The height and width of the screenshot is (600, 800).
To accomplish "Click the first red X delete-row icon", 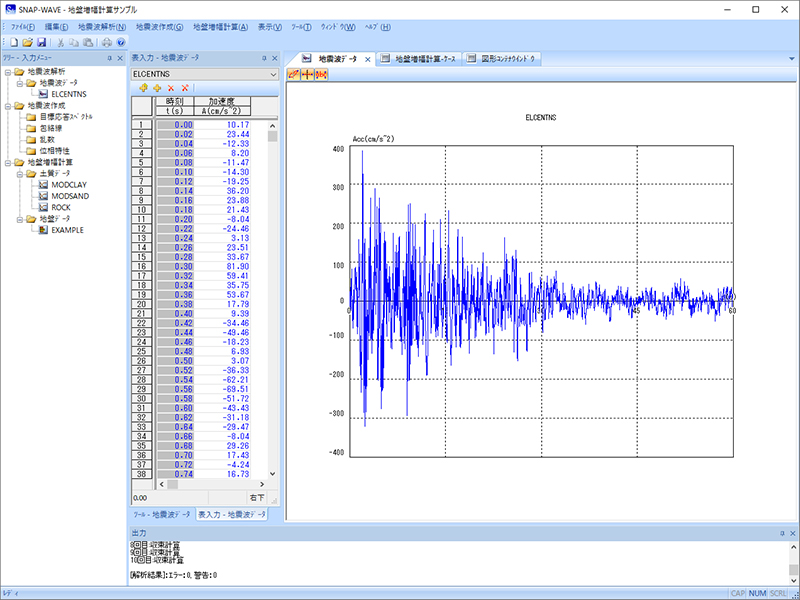I will [x=171, y=89].
